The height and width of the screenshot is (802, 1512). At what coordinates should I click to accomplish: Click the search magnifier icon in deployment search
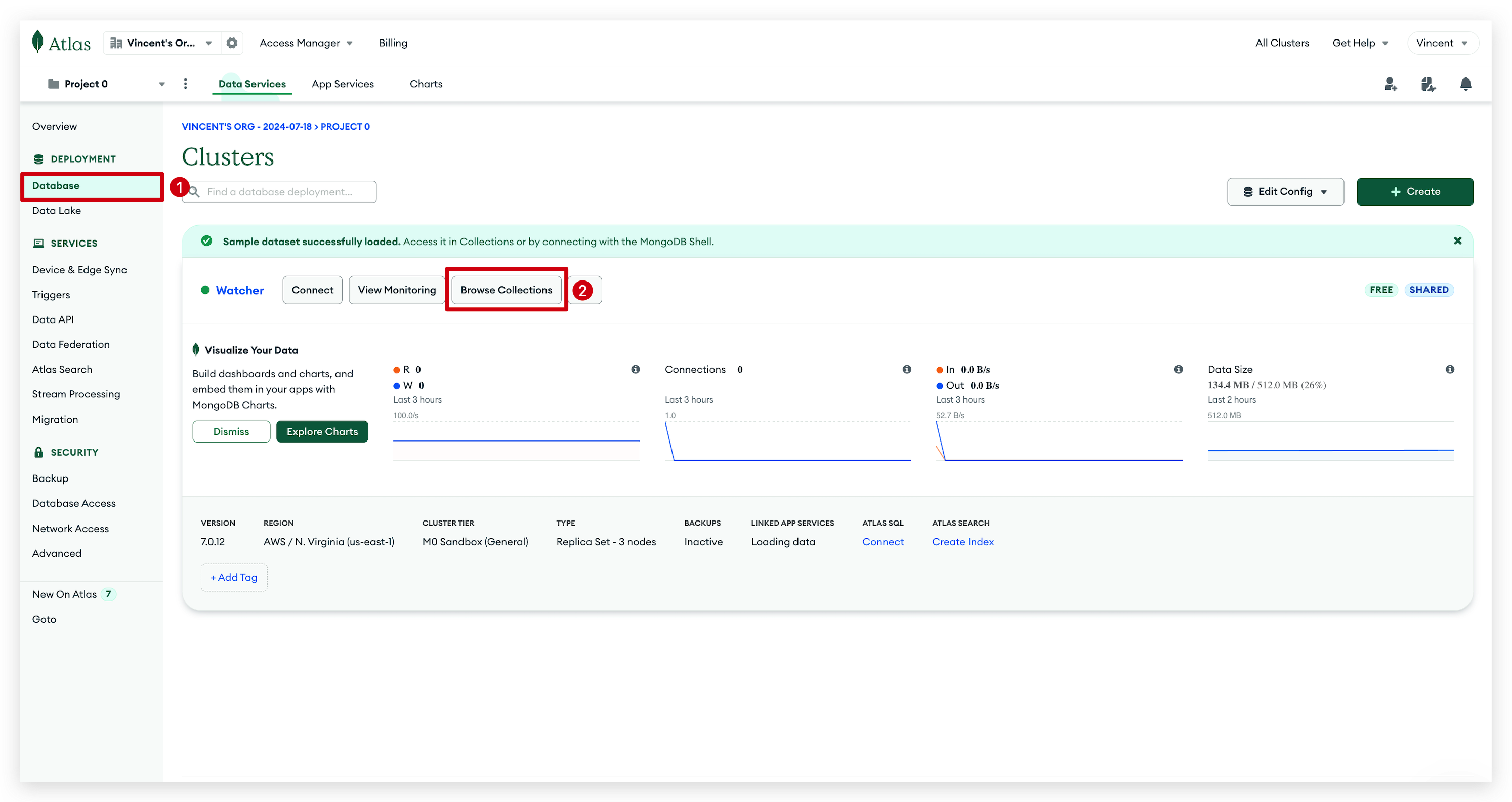[194, 192]
